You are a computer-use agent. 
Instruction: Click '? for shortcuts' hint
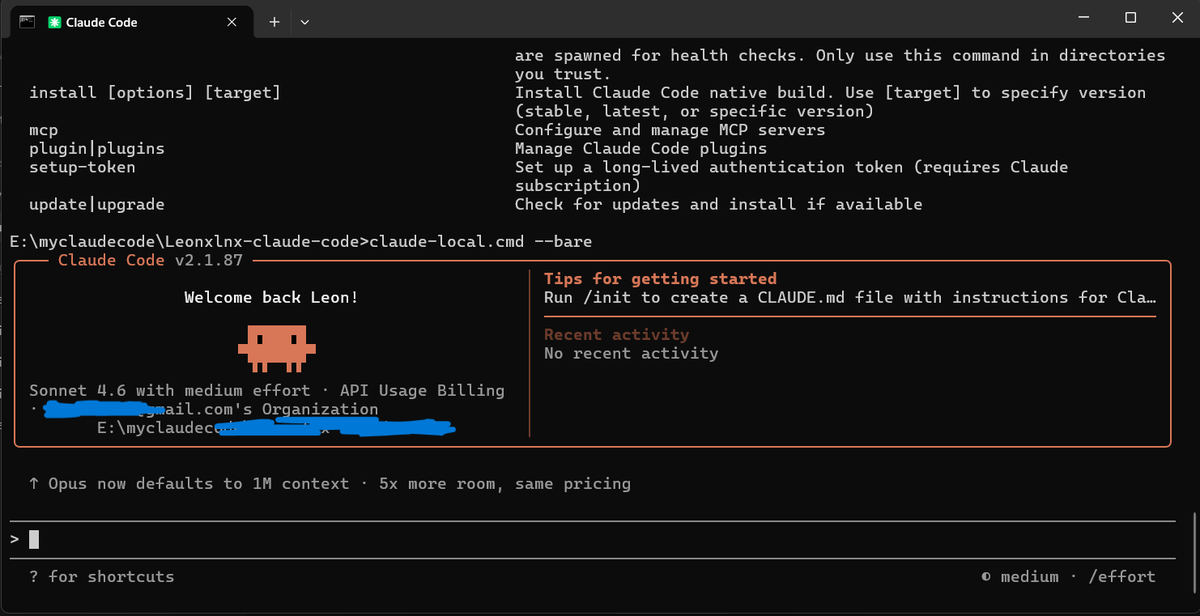(101, 577)
